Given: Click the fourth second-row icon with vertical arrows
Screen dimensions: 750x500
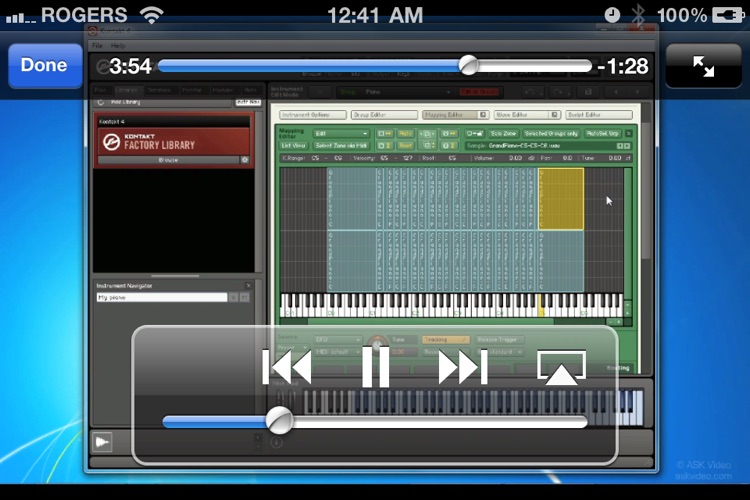Looking at the screenshot, I should tap(449, 145).
